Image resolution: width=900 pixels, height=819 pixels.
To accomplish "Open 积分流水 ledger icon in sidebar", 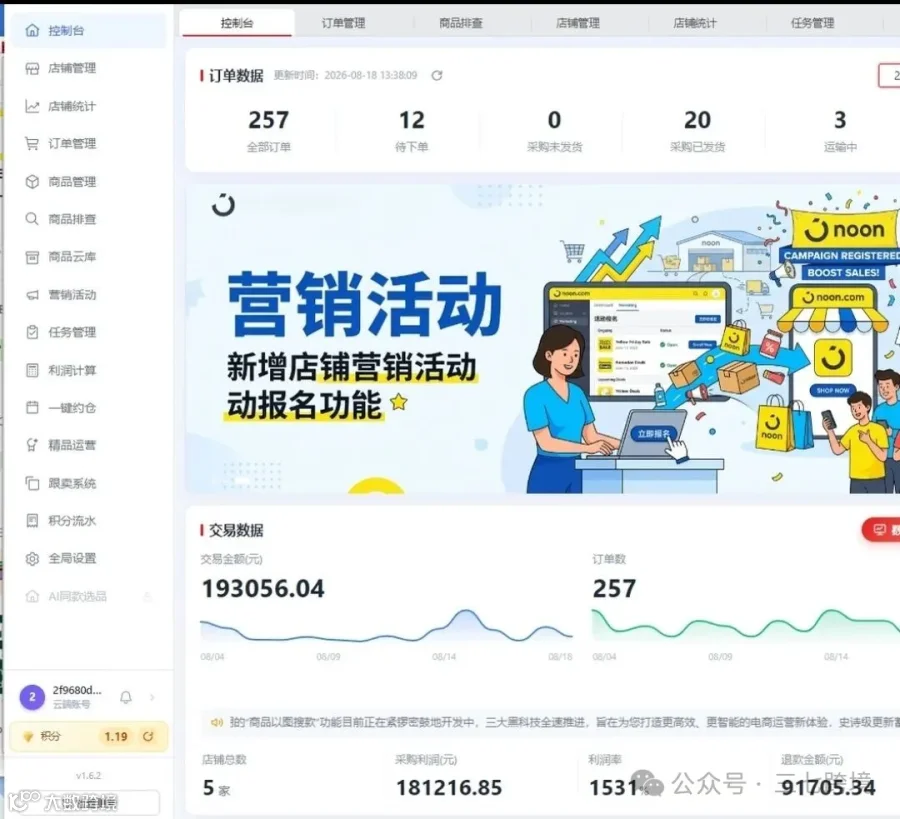I will 33,521.
